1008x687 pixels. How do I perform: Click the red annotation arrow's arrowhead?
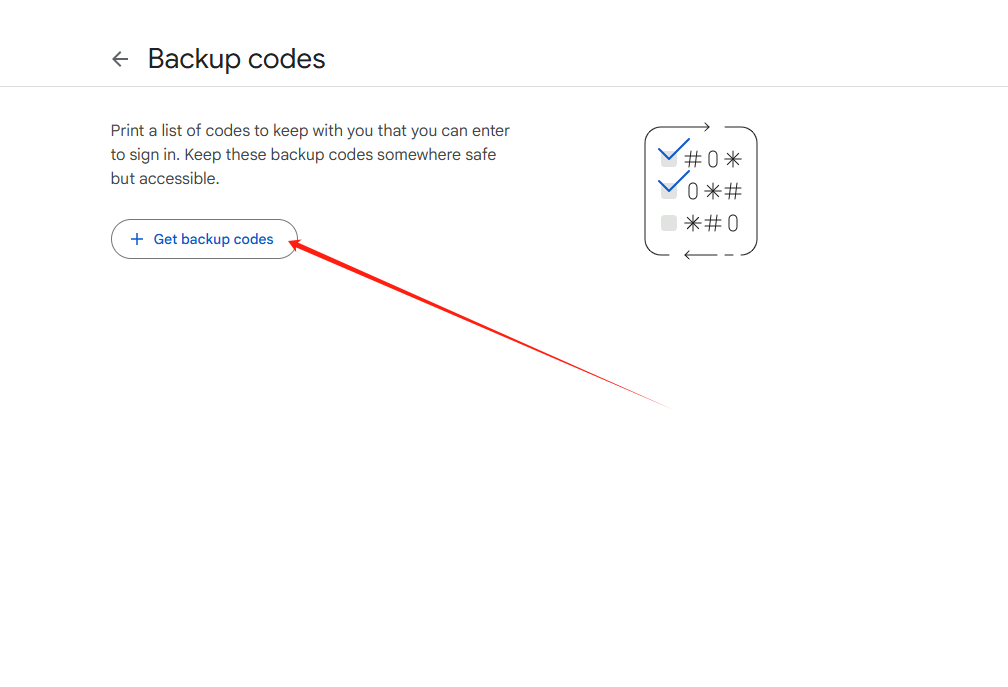pos(297,243)
